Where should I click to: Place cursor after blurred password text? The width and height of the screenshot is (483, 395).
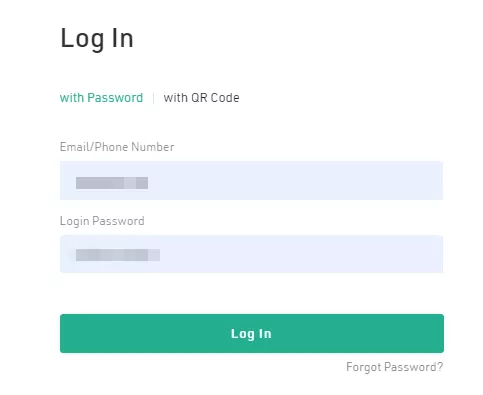[x=162, y=255]
